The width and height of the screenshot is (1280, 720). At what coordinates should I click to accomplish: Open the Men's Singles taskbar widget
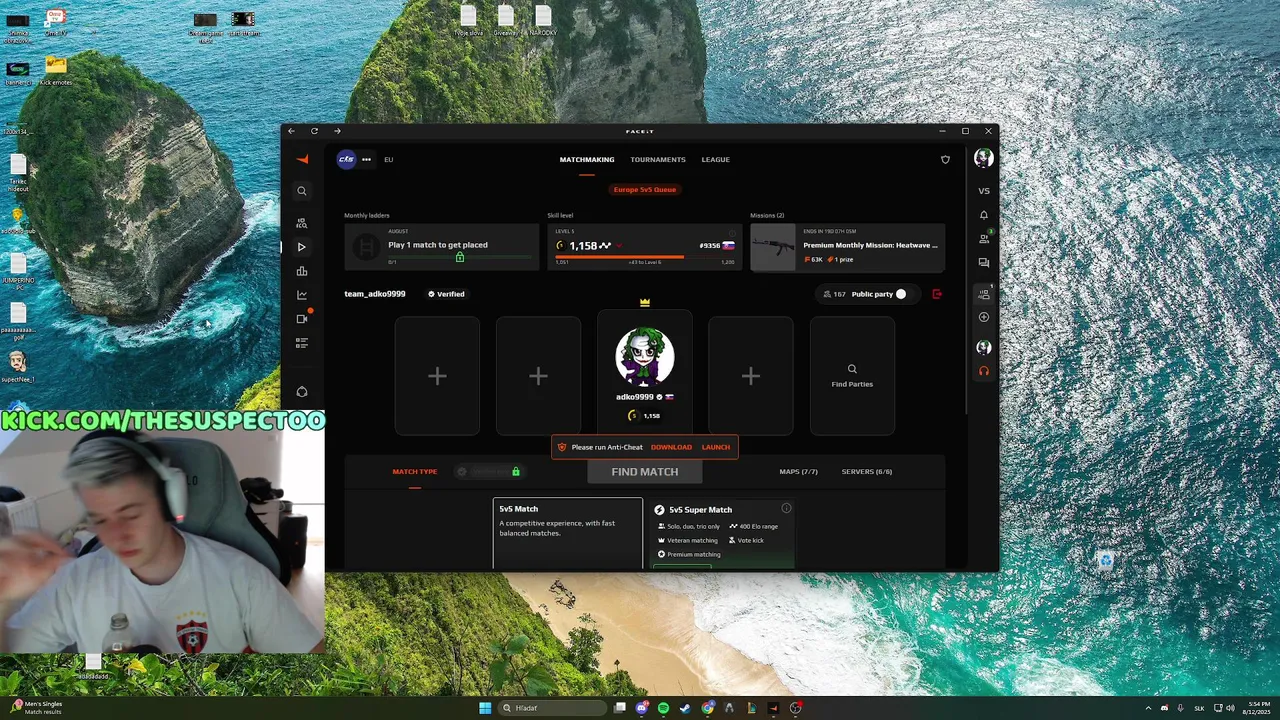point(37,708)
